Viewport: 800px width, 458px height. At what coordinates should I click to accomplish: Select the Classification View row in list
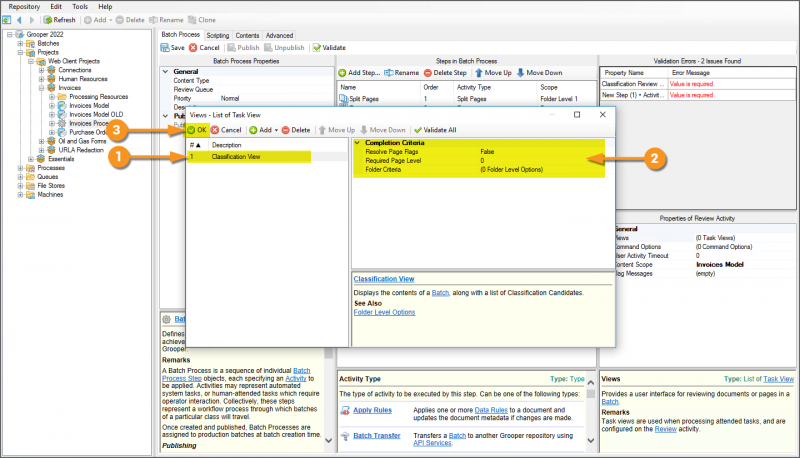pyautogui.click(x=236, y=157)
